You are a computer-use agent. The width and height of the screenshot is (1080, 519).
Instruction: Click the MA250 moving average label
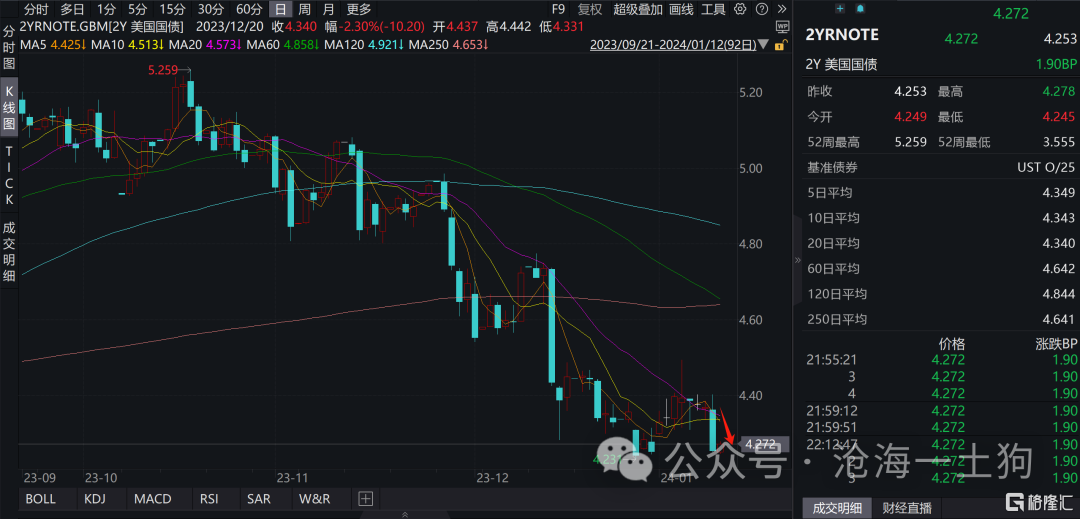(448, 45)
